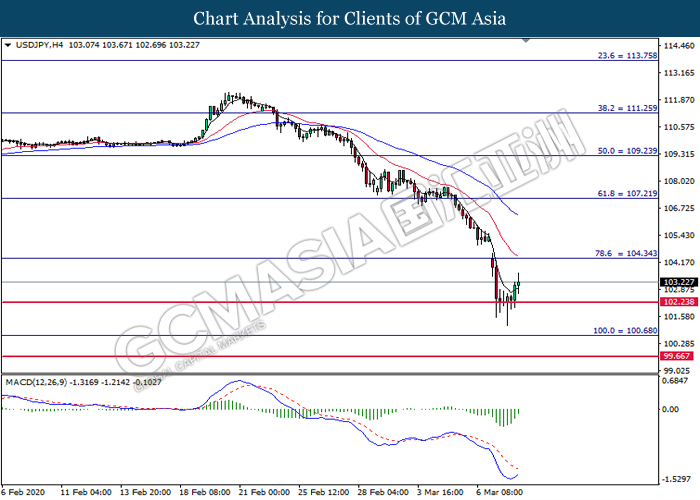Click the 6 Feb 2020 date label
Image resolution: width=700 pixels, height=500 pixels.
point(23,492)
